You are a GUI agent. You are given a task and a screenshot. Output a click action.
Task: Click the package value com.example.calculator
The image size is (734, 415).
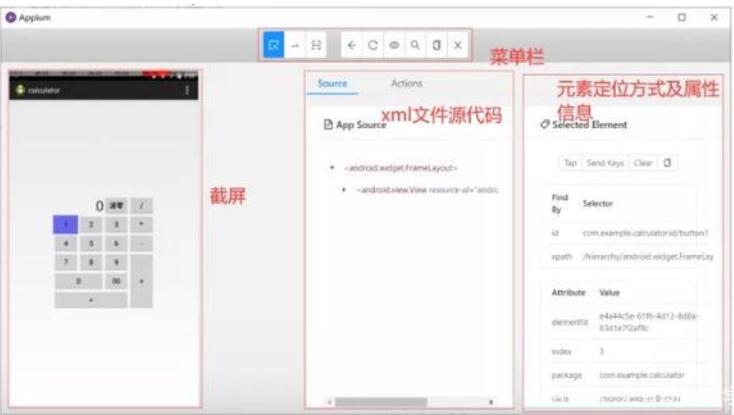[x=642, y=375]
